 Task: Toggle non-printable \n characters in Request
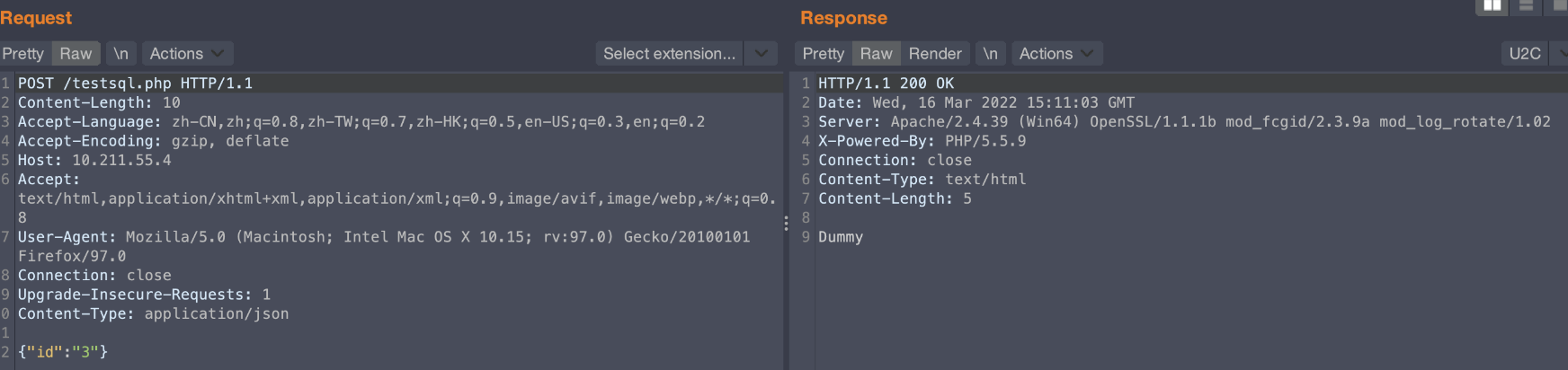click(120, 54)
